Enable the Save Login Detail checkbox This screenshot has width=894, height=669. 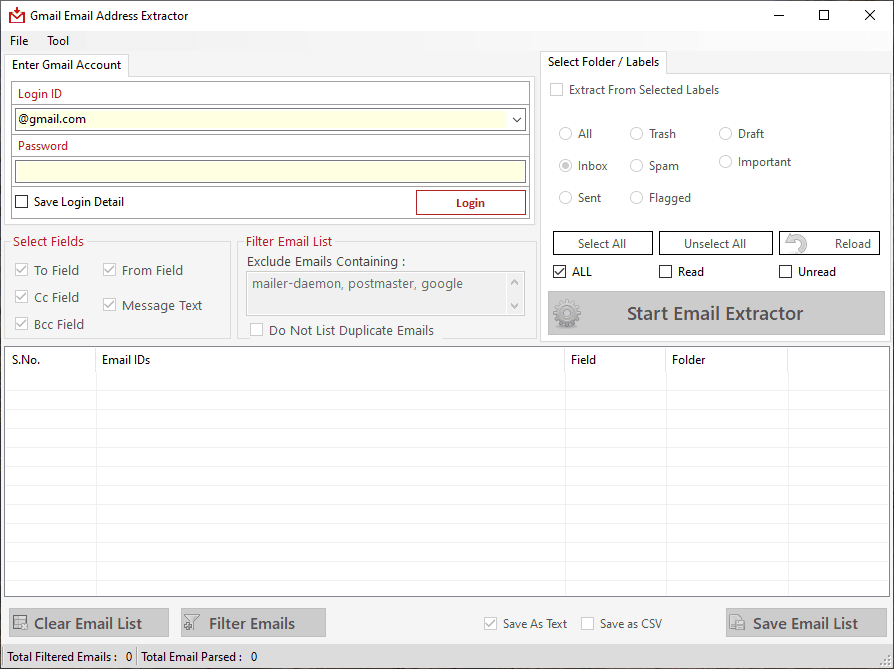21,202
